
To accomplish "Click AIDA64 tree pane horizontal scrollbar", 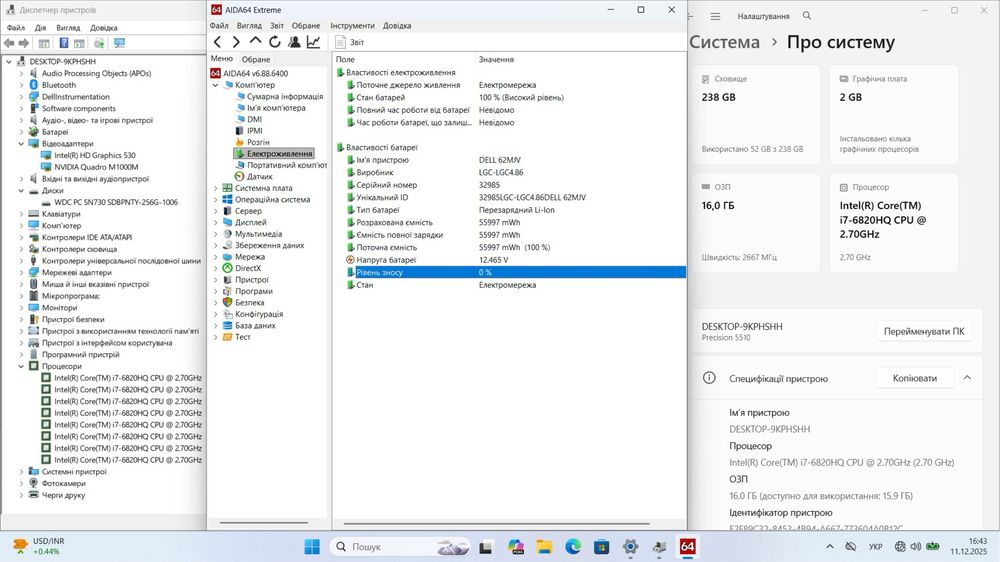I will pyautogui.click(x=264, y=523).
